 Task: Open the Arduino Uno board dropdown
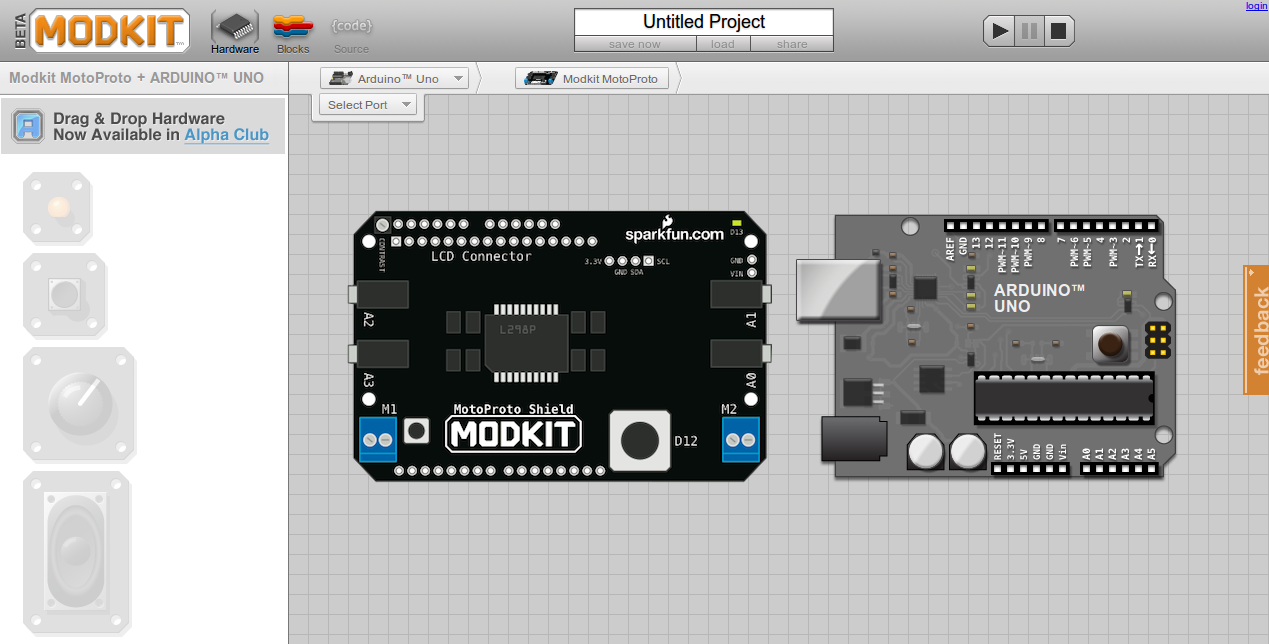[394, 78]
